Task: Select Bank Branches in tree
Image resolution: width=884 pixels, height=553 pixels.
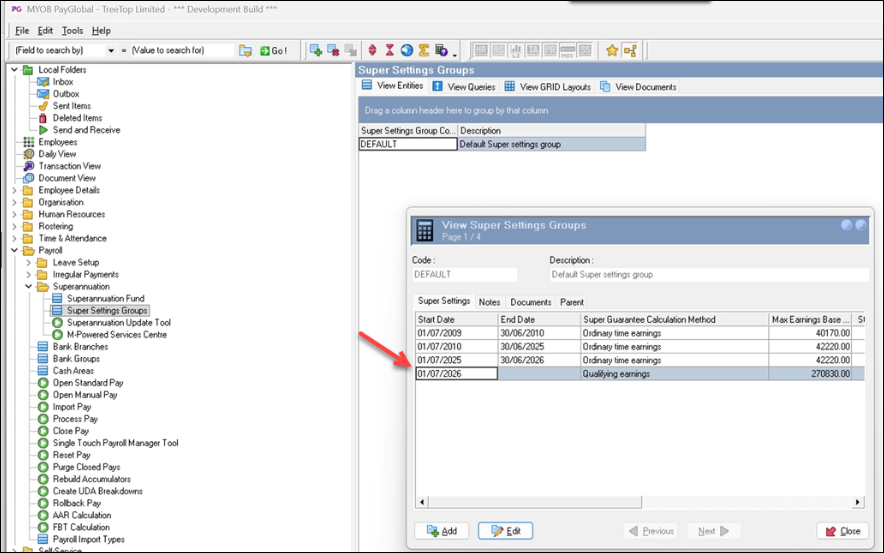Action: pyautogui.click(x=80, y=347)
